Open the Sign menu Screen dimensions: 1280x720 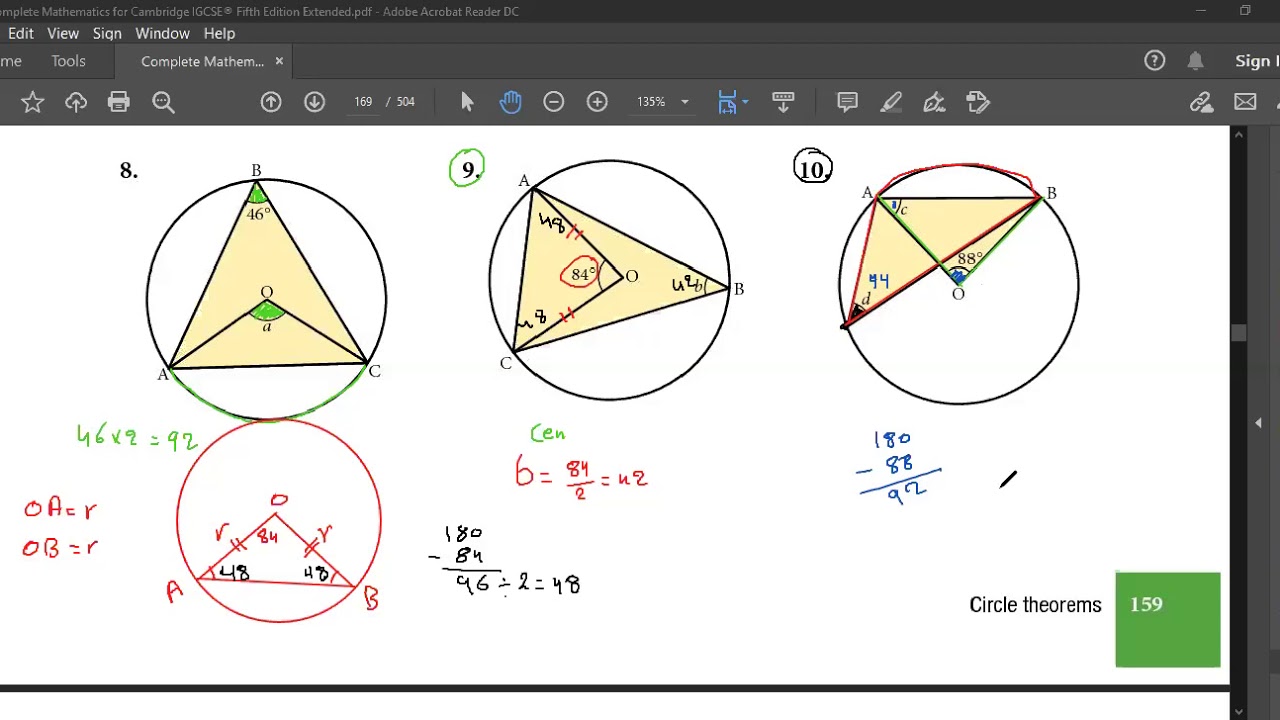[x=107, y=33]
